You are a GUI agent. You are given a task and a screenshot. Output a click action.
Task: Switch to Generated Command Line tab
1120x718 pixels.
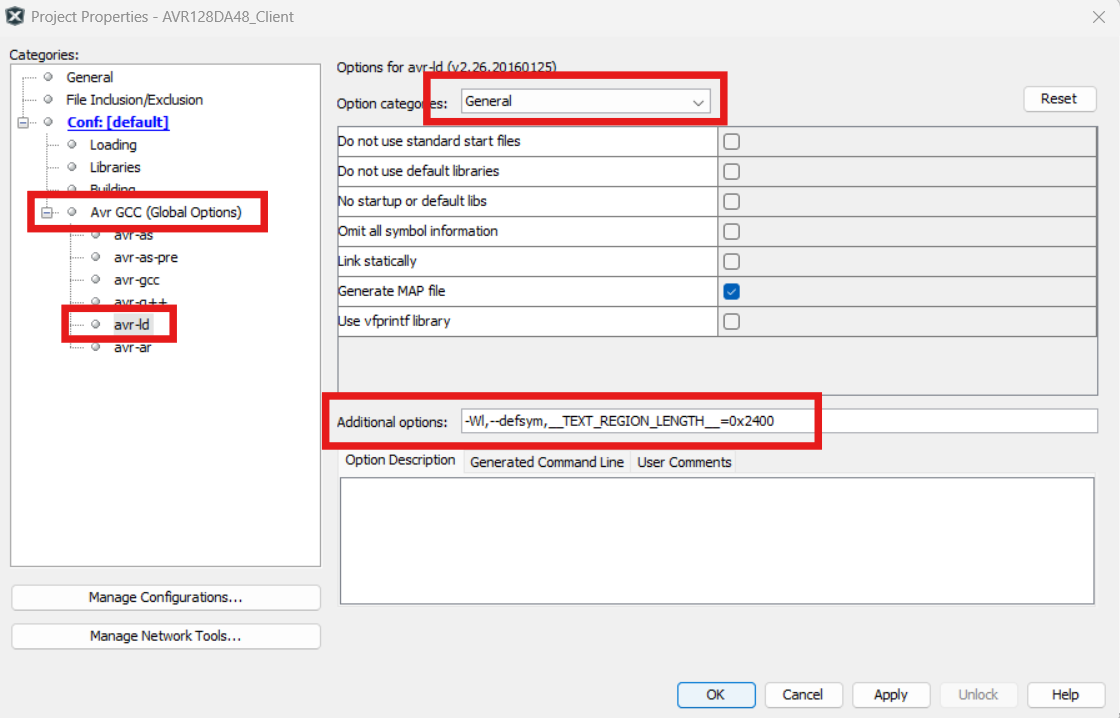(547, 462)
